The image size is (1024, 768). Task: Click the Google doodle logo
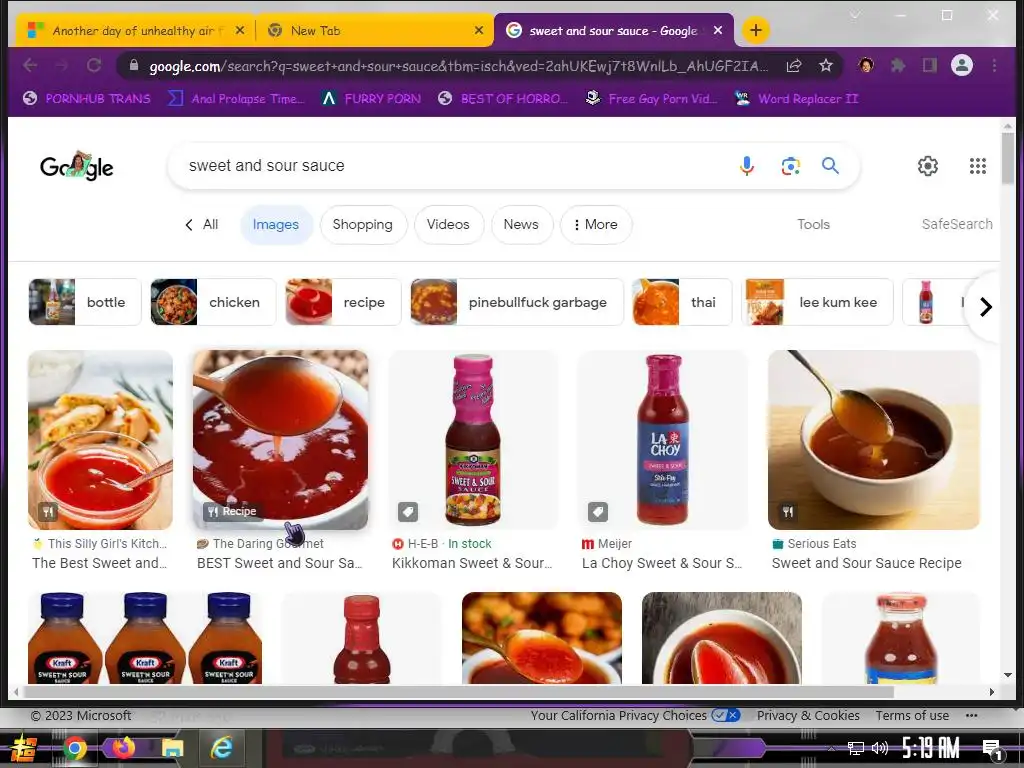tap(76, 166)
